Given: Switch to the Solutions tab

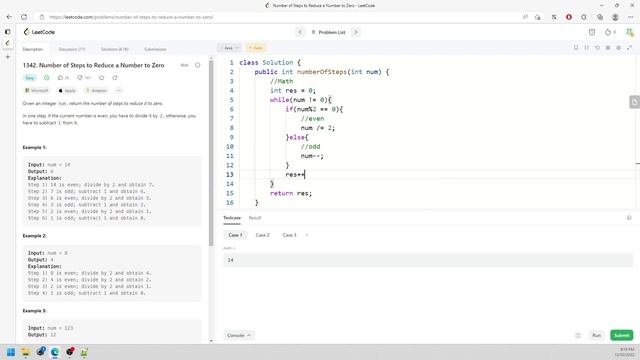Looking at the screenshot, I should pos(115,49).
